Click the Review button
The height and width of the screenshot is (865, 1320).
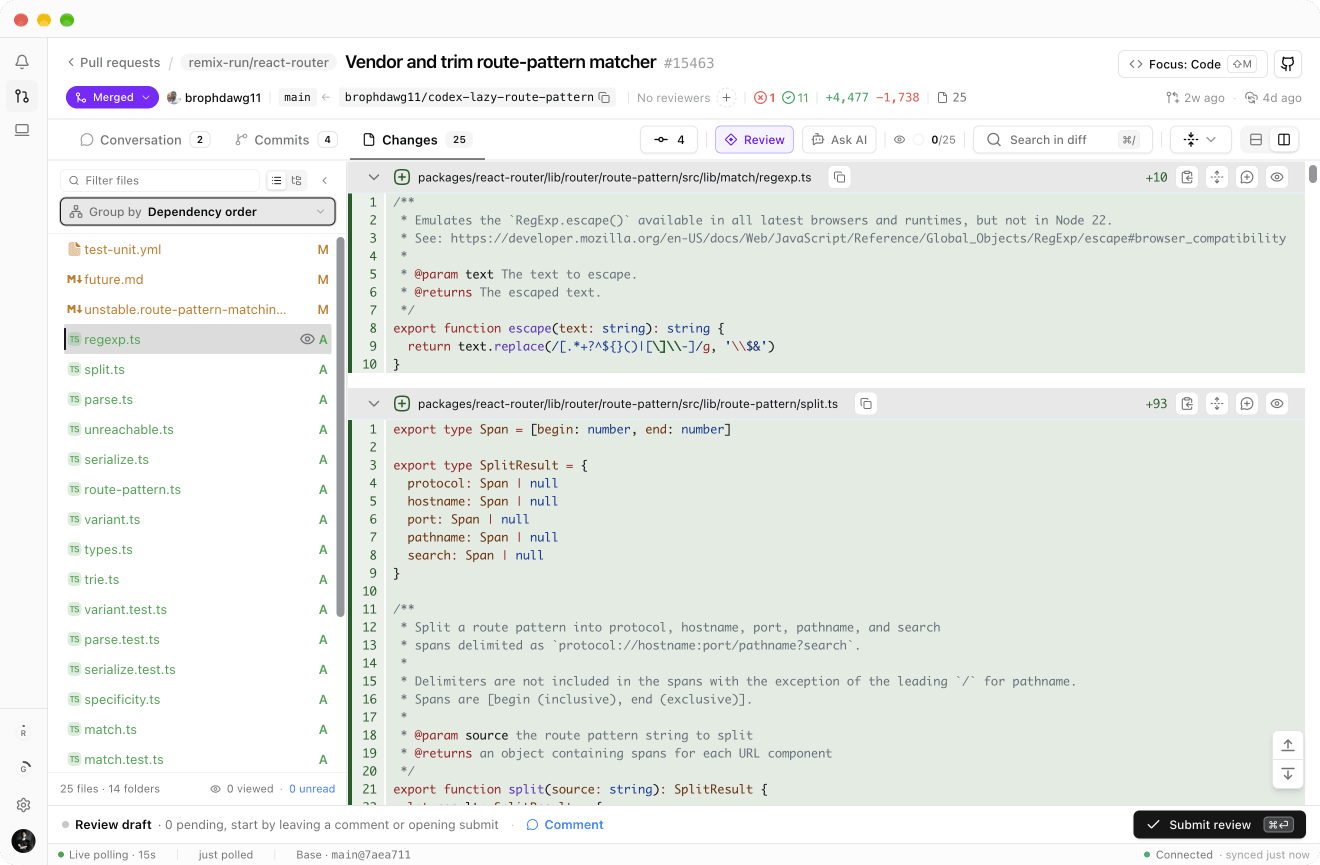pos(754,140)
